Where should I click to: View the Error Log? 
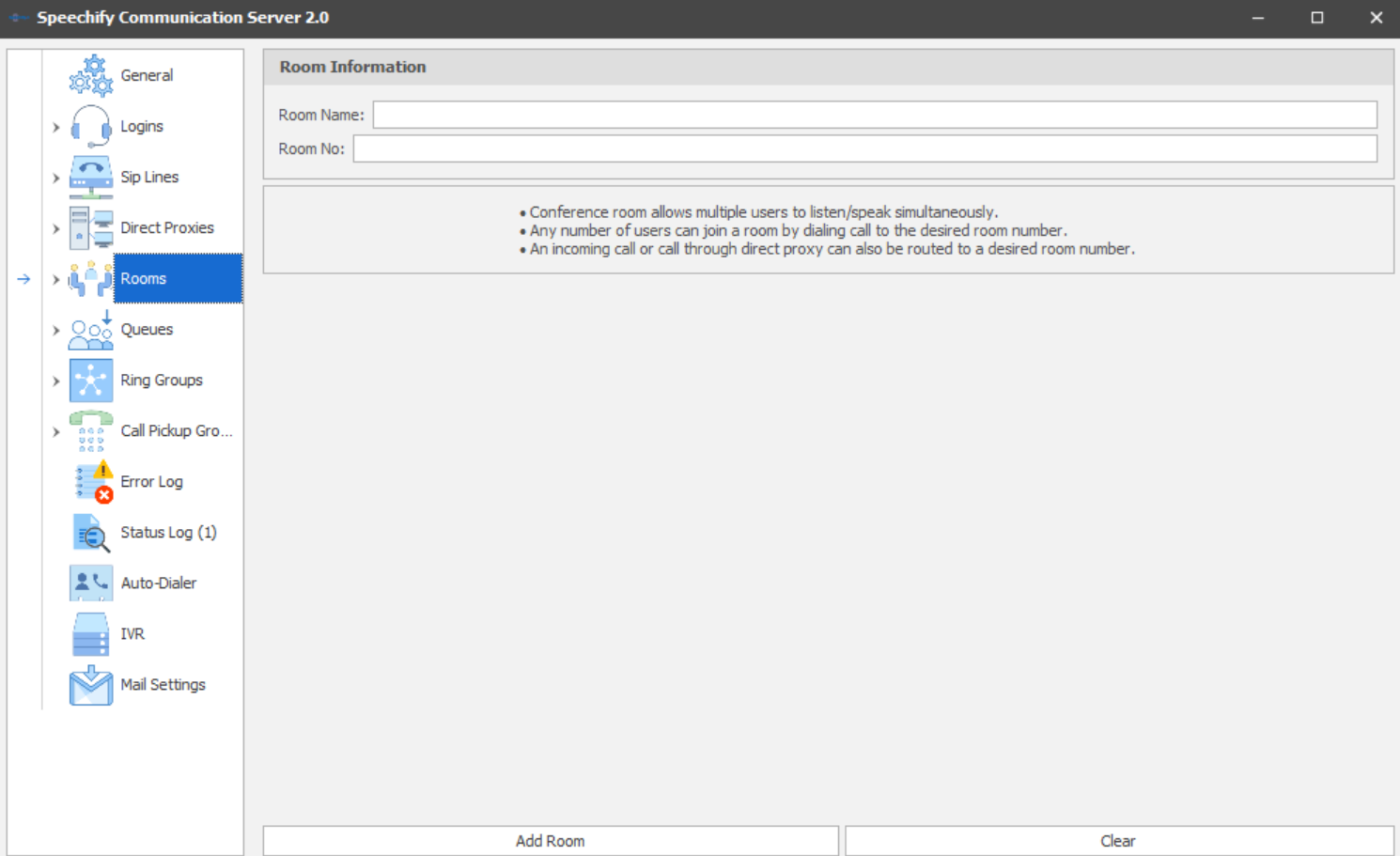pyautogui.click(x=151, y=481)
